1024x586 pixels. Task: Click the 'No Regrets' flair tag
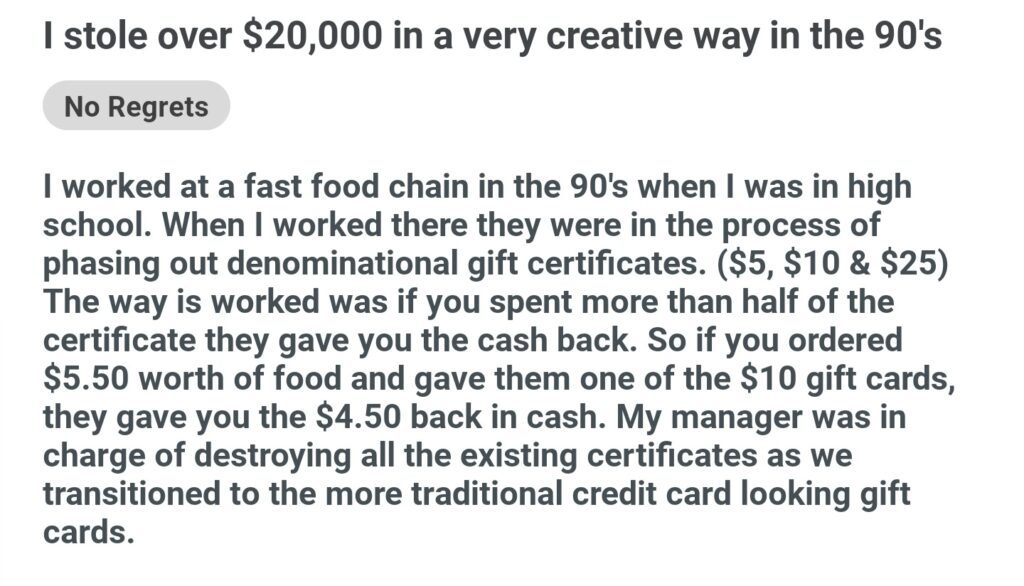(136, 107)
